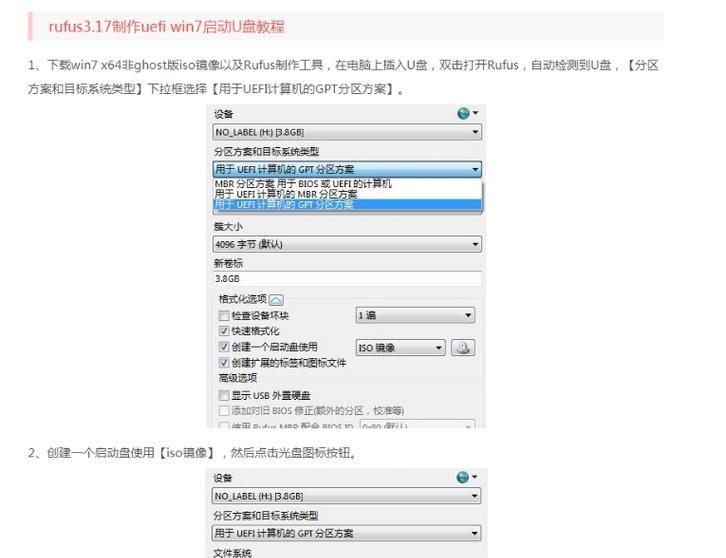This screenshot has height=558, width=726.
Task: Click the disc icon button beside ISO 镜像
Action: pyautogui.click(x=463, y=347)
